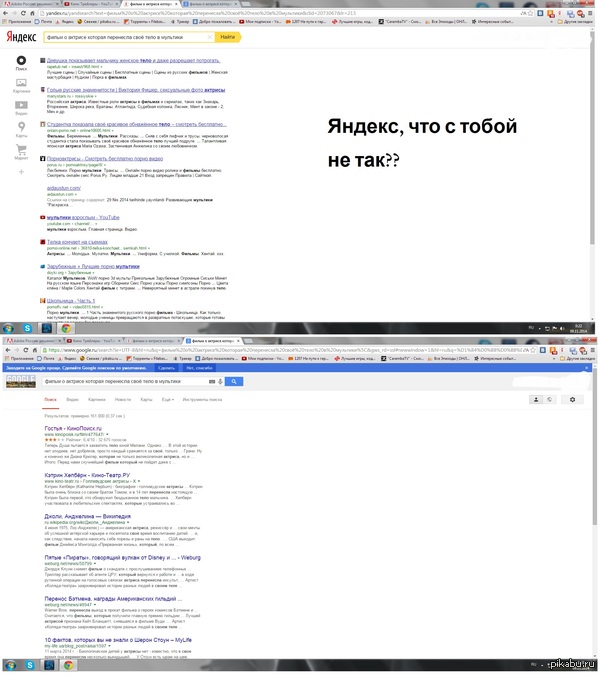Click the Google settings gear icon
This screenshot has height=675, width=600.
coord(572,400)
